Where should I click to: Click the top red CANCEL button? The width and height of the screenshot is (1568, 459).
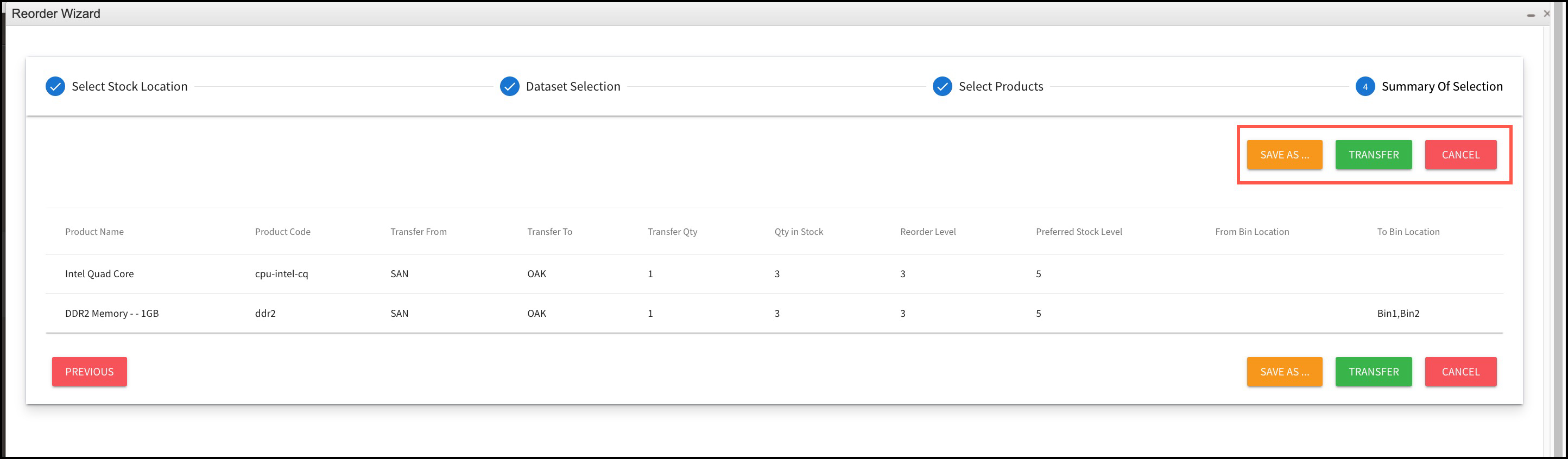(x=1460, y=155)
